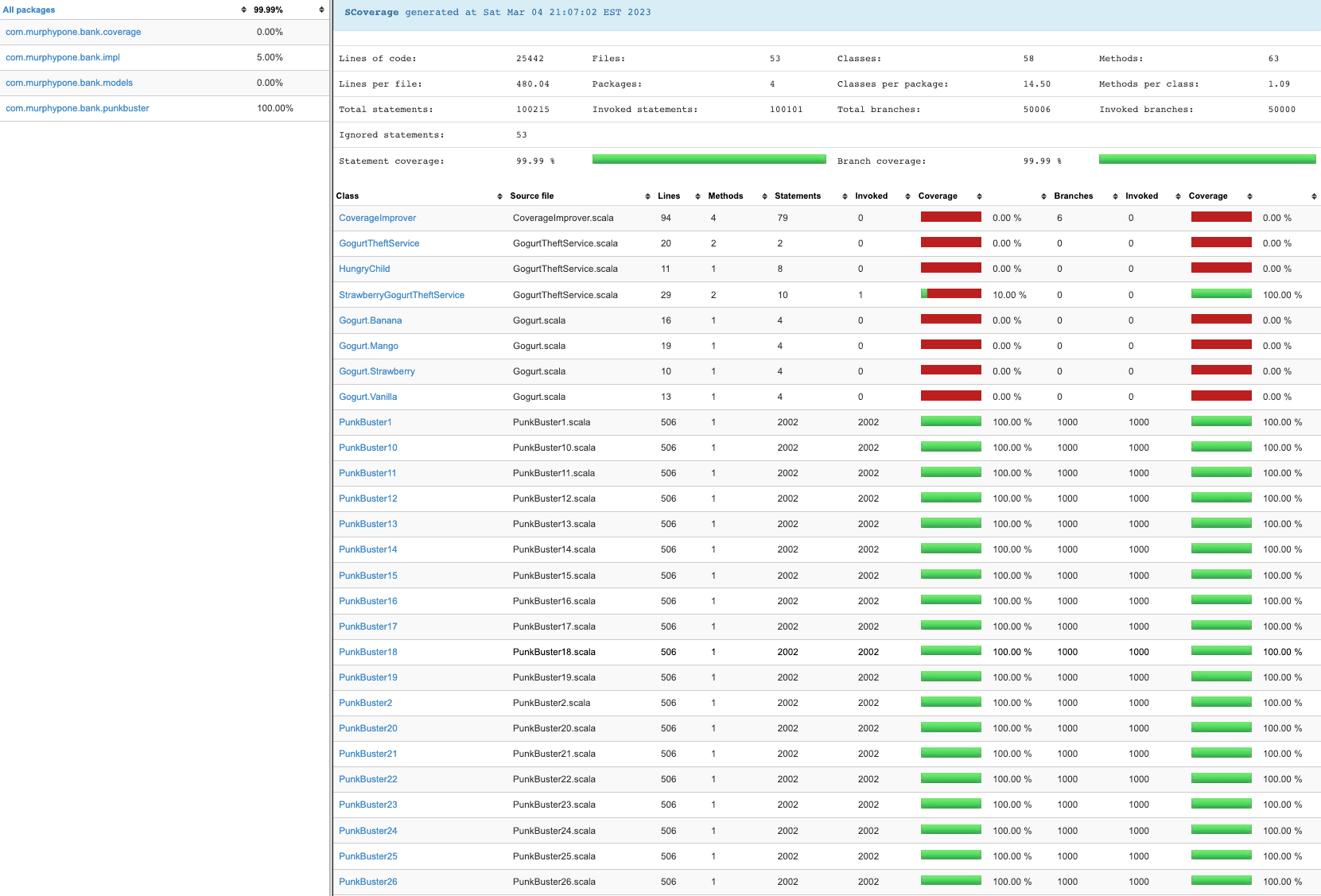Screen dimensions: 1321x896
Task: Open com.murphypone.bank.models package
Action: tap(69, 83)
